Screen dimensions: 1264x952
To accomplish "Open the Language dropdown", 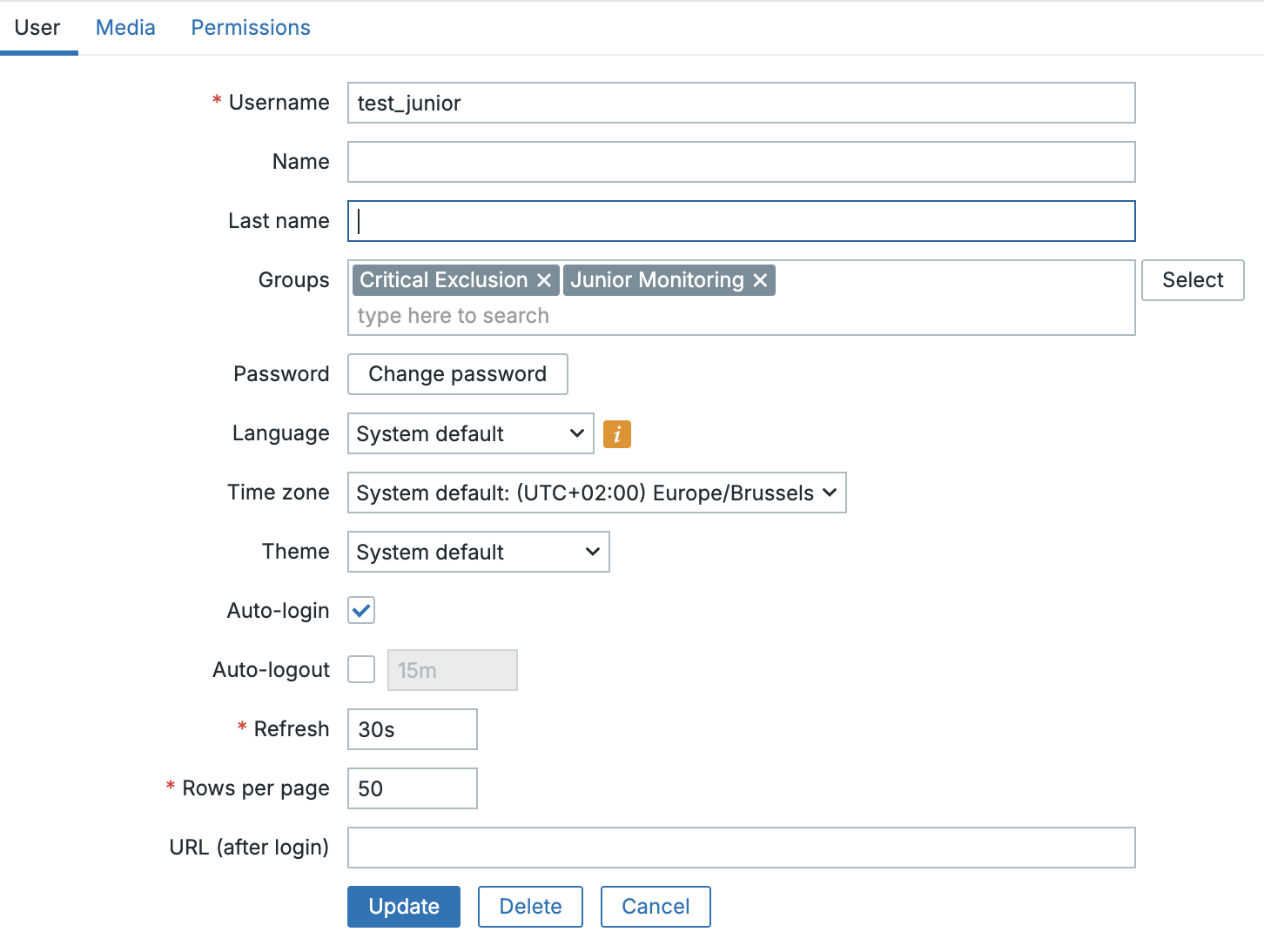I will (x=469, y=433).
